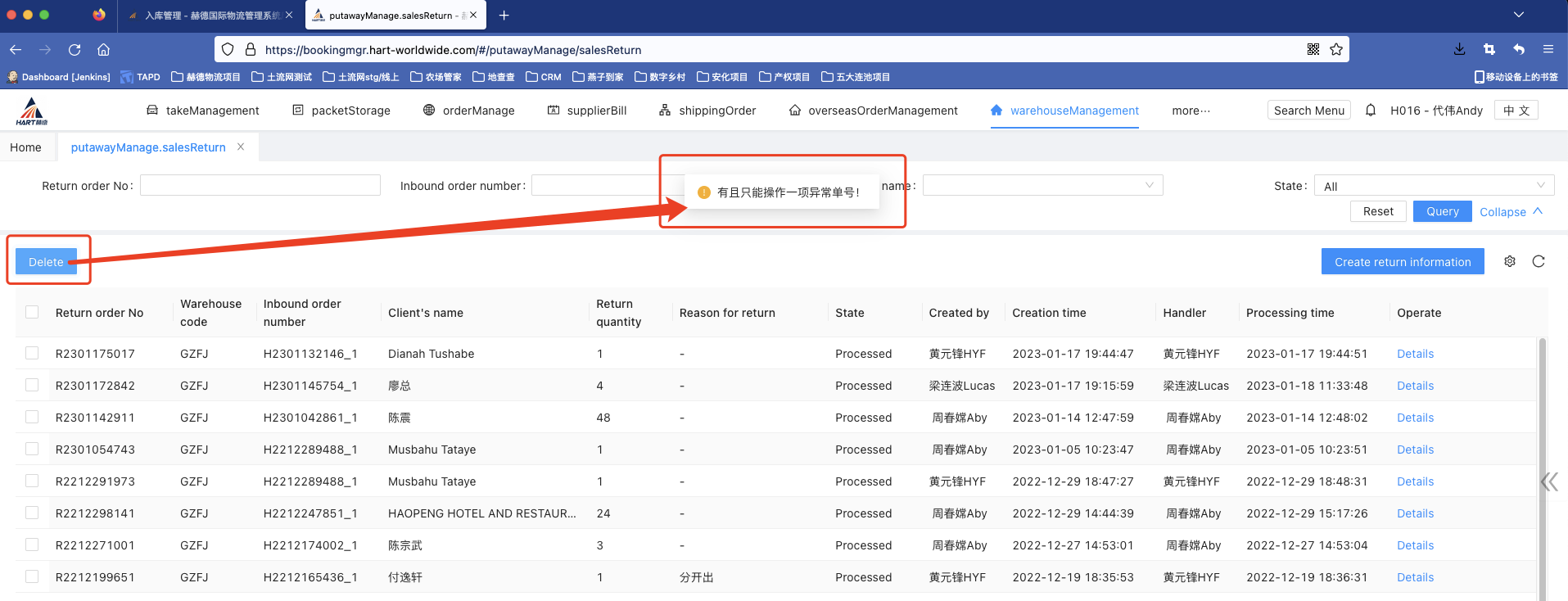This screenshot has width=1568, height=601.
Task: Open table settings gear icon
Action: [x=1510, y=261]
